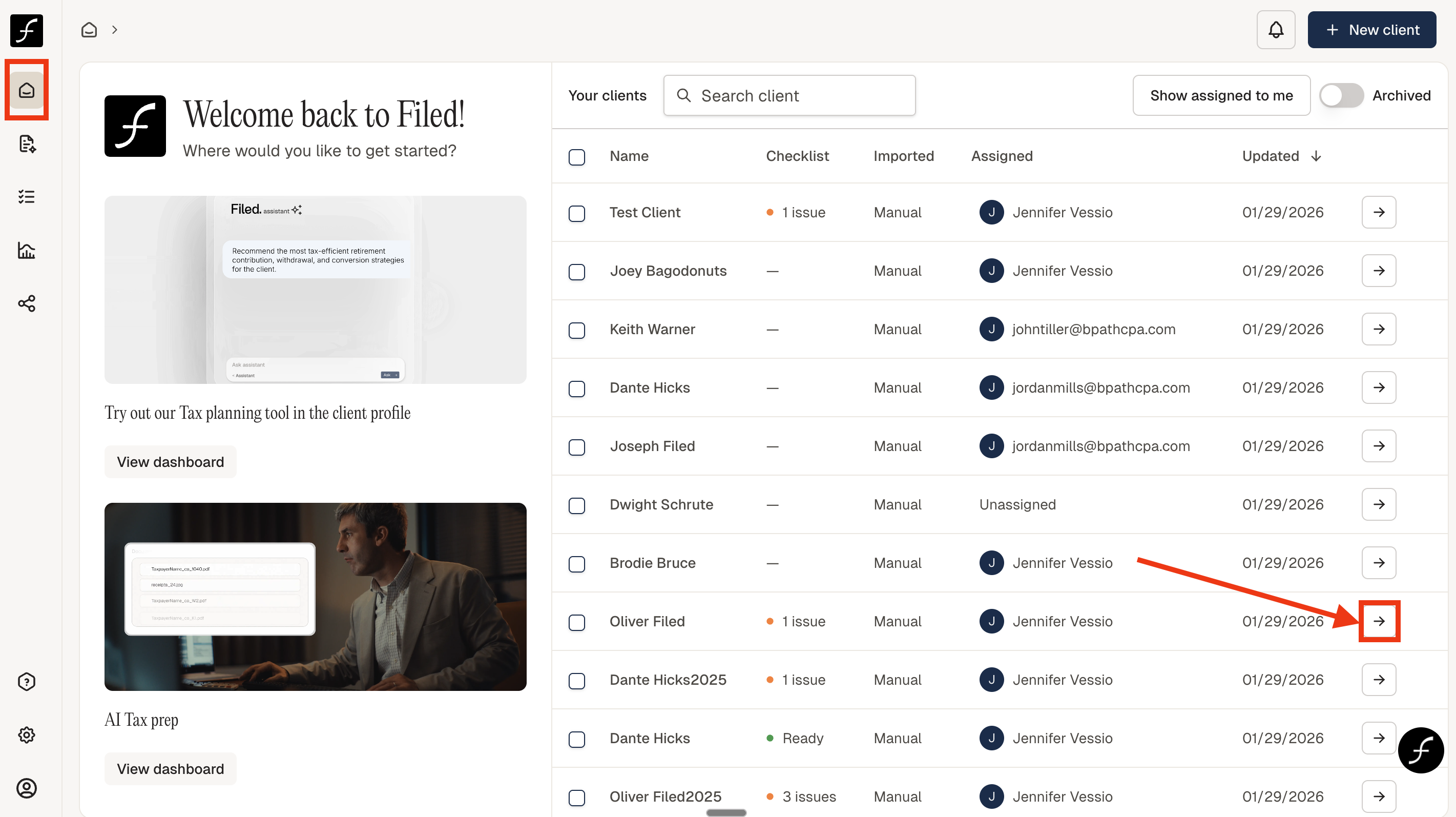
Task: Select the Joseph Filed checkbox
Action: coord(576,447)
